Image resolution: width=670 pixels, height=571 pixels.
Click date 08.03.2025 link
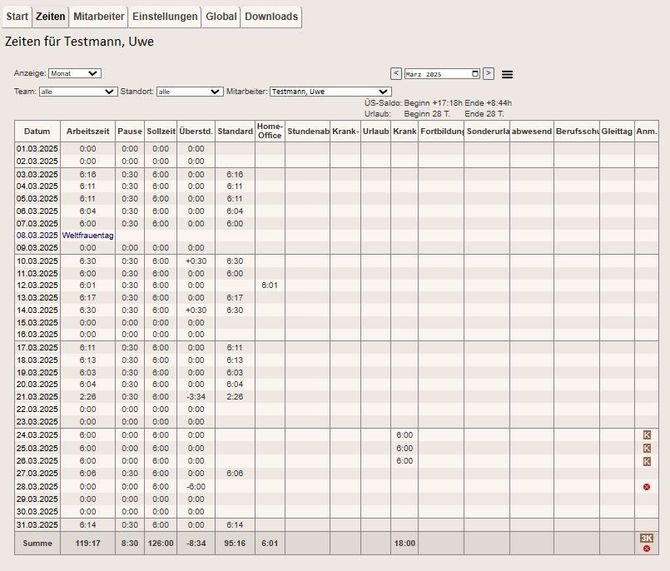(37, 235)
